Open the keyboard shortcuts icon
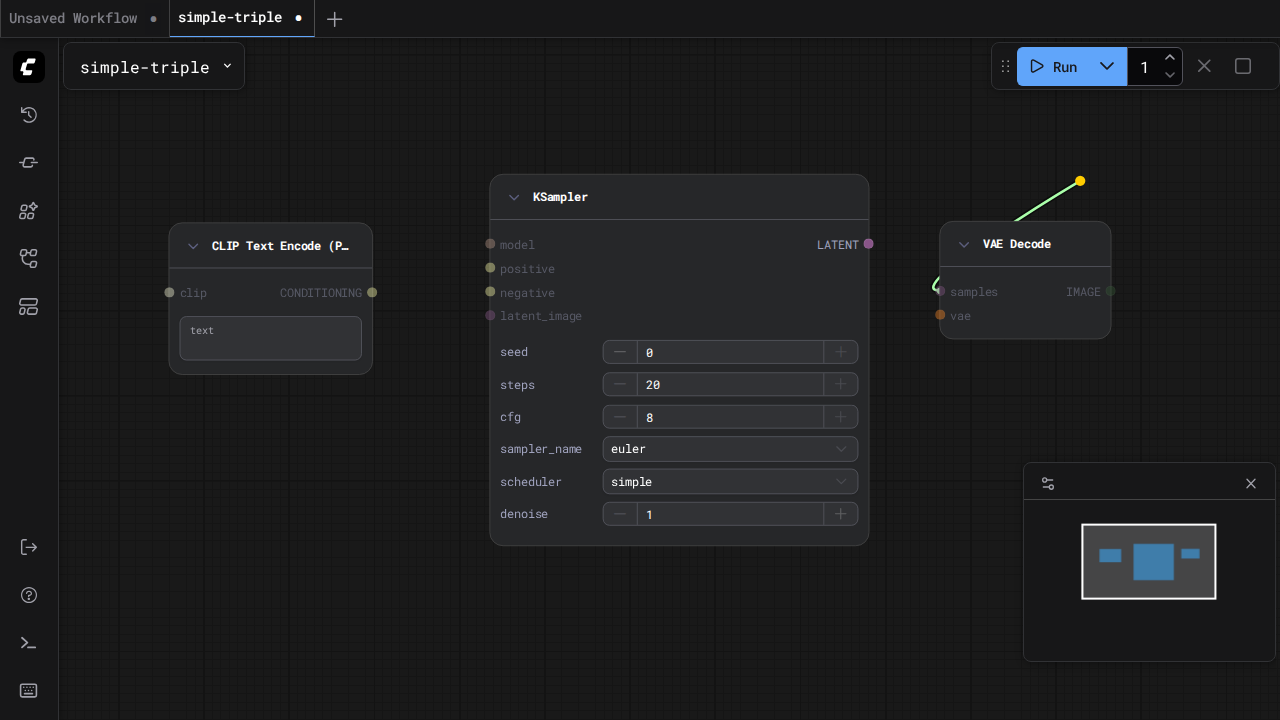 (29, 691)
